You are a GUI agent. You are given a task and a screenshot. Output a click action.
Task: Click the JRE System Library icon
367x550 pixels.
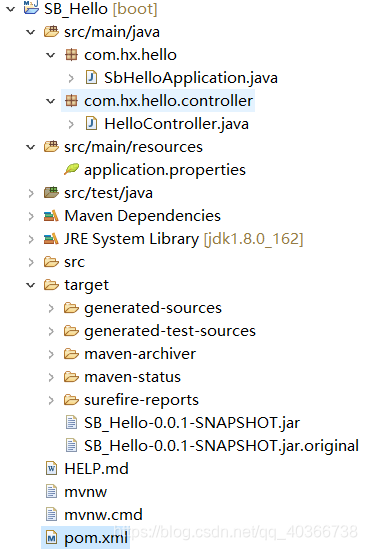pyautogui.click(x=51, y=239)
